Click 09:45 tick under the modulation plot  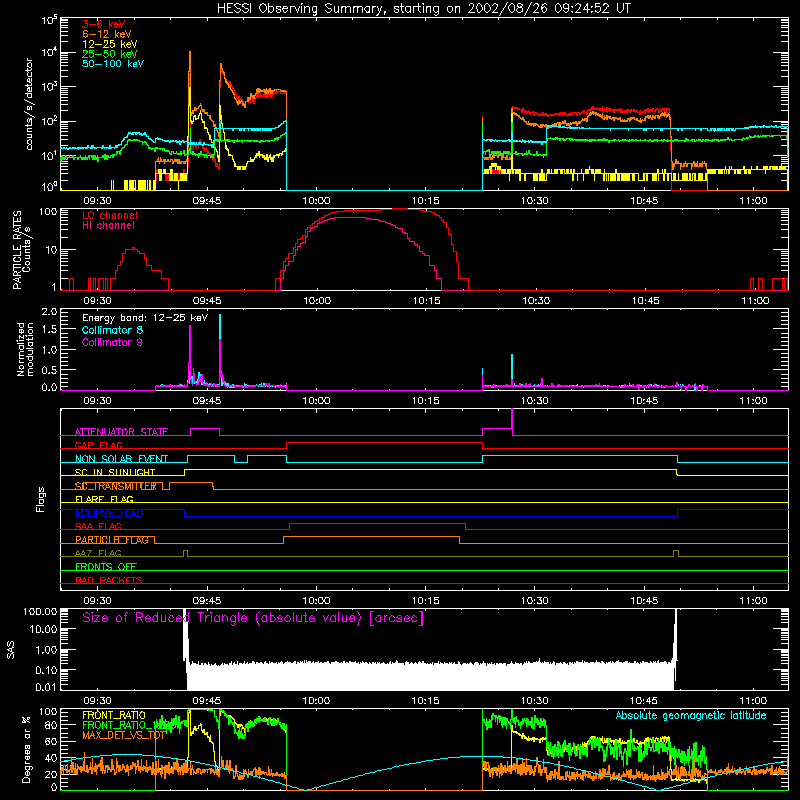pos(207,401)
